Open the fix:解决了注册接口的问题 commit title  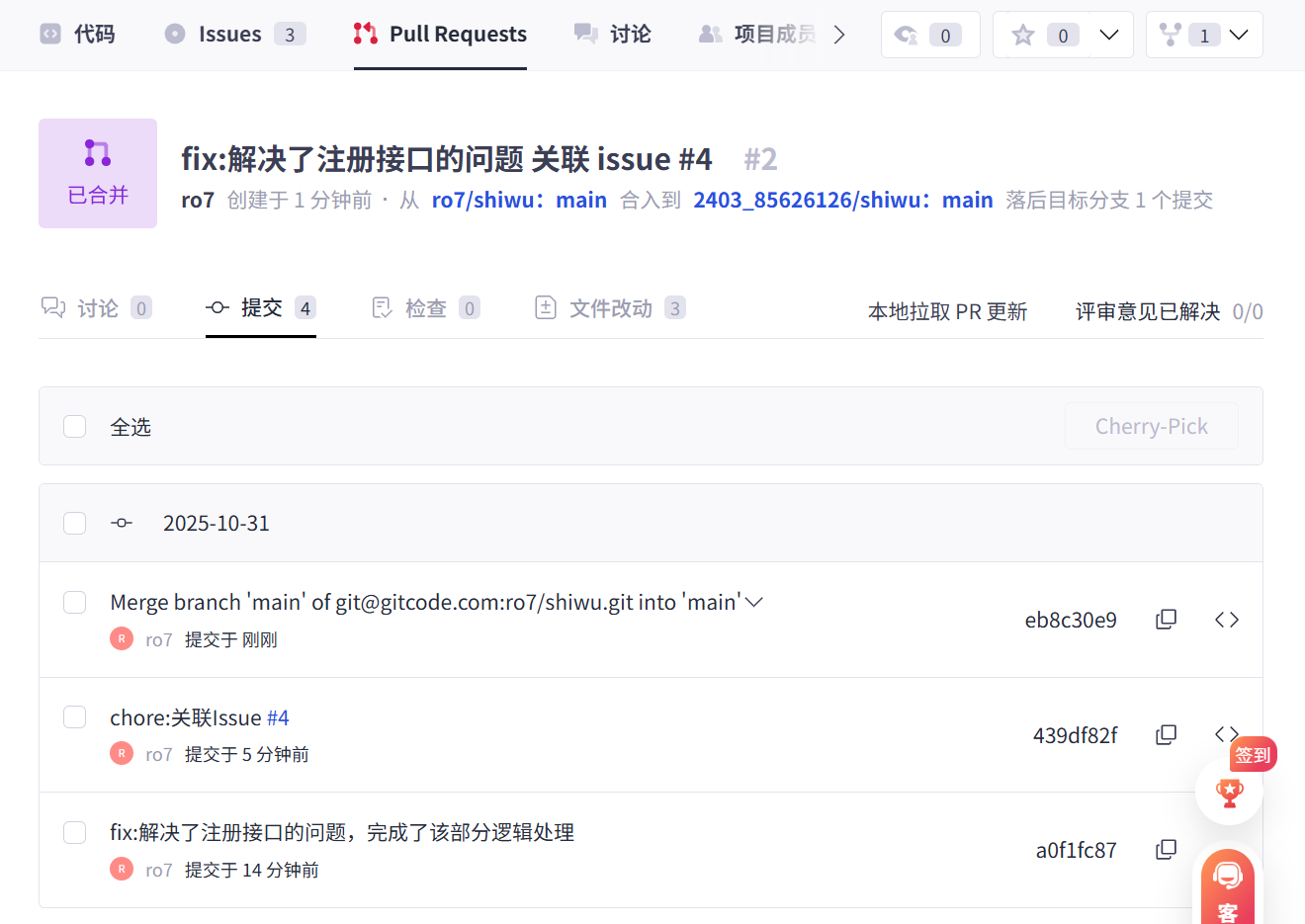coord(342,832)
